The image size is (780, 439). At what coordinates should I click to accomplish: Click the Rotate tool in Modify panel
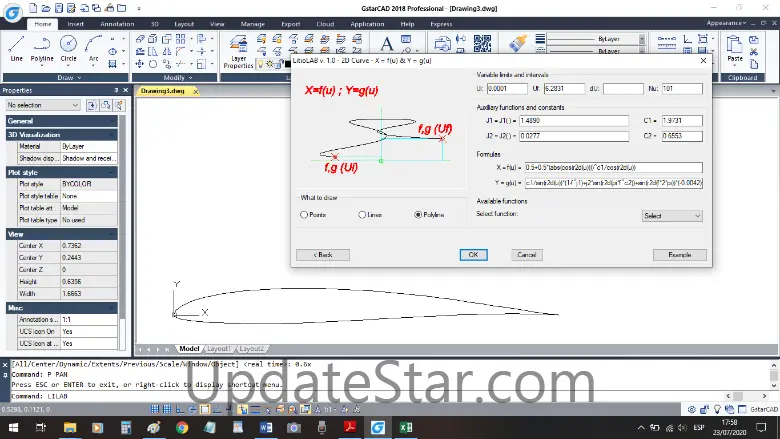point(153,64)
